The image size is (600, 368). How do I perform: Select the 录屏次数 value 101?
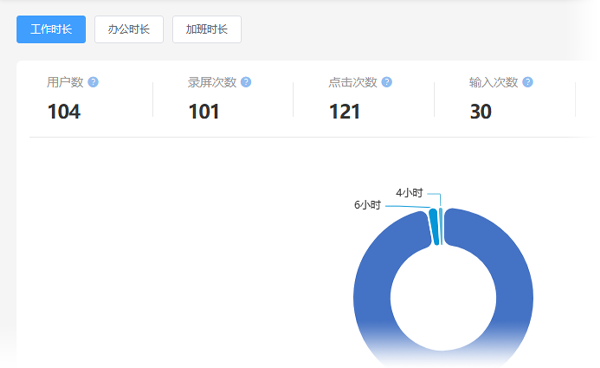204,112
